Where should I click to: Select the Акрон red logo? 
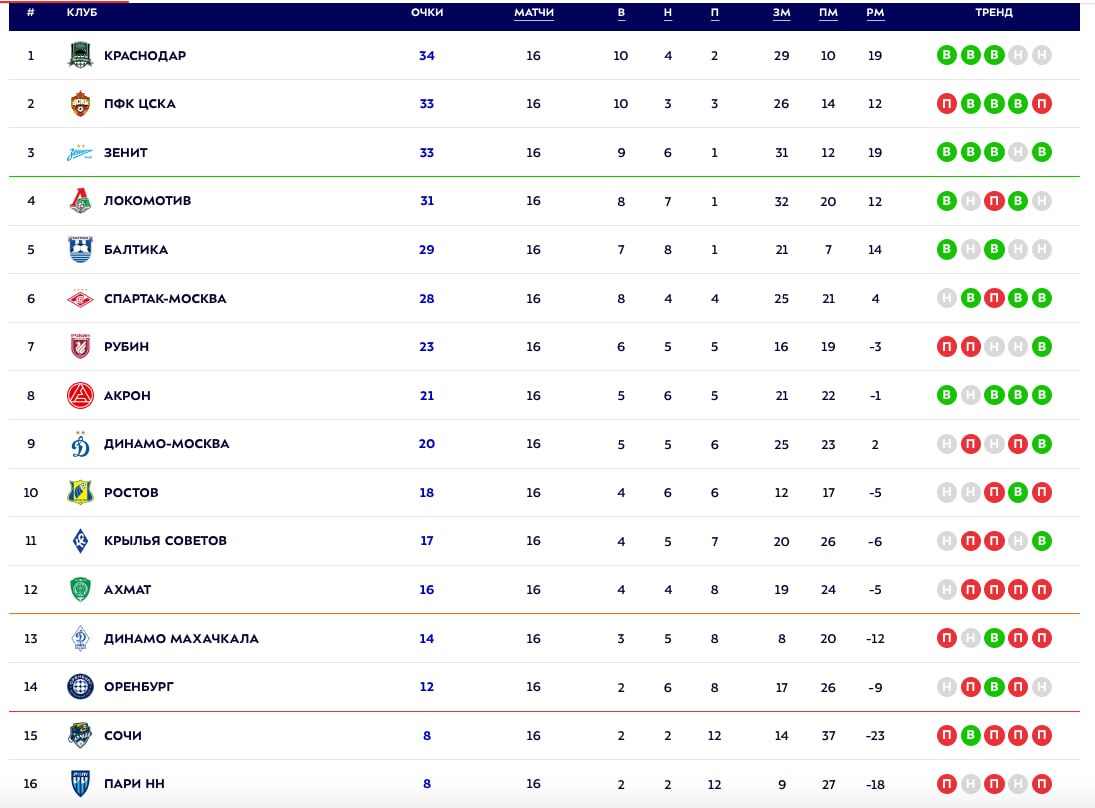click(x=80, y=396)
